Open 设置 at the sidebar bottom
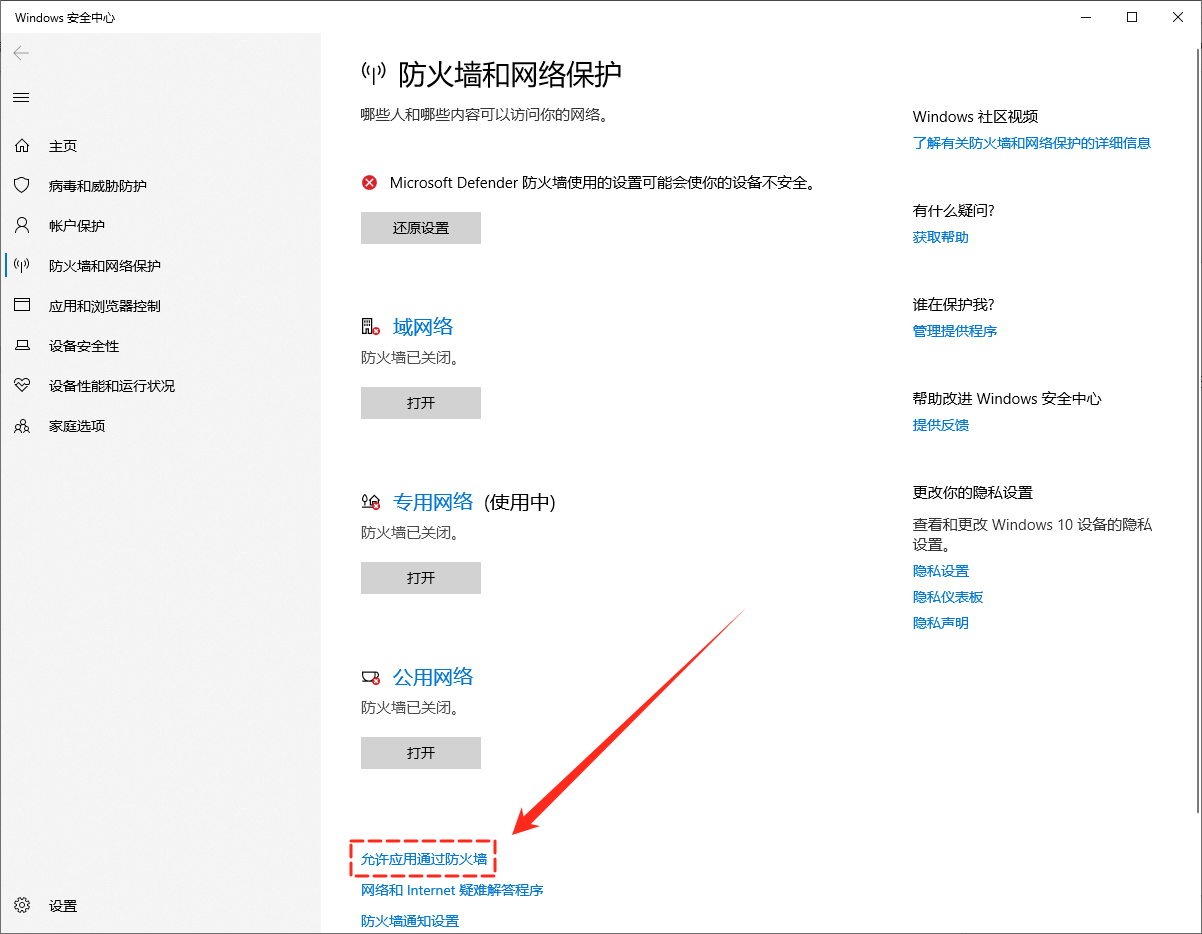 tap(63, 906)
